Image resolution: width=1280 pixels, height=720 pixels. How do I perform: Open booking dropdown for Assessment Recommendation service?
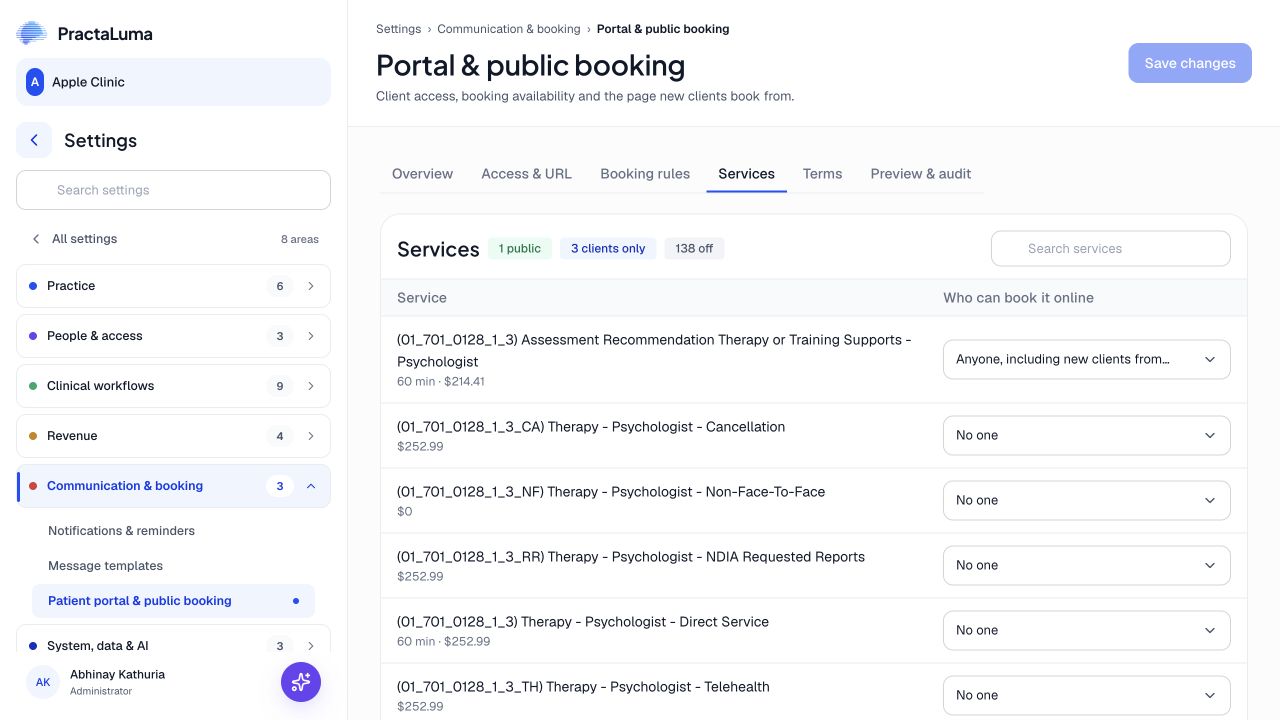pyautogui.click(x=1086, y=359)
